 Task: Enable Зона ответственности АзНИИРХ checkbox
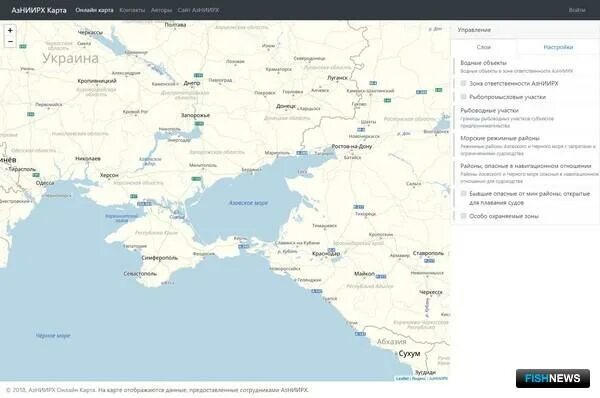pos(463,83)
